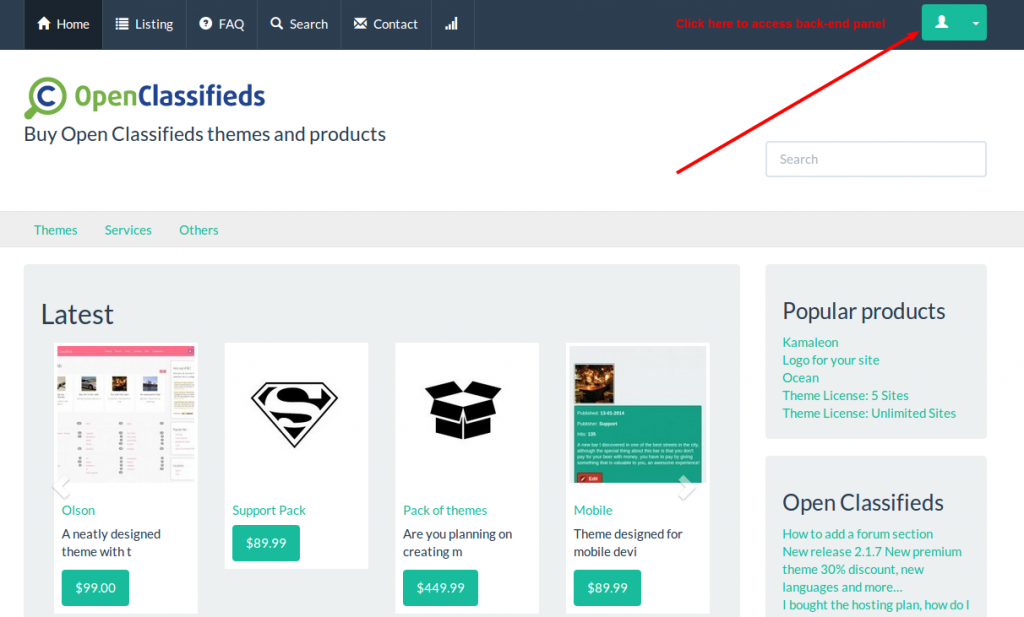The height and width of the screenshot is (617, 1024).
Task: Open Theme License: Unlimited Sites link
Action: [x=869, y=413]
